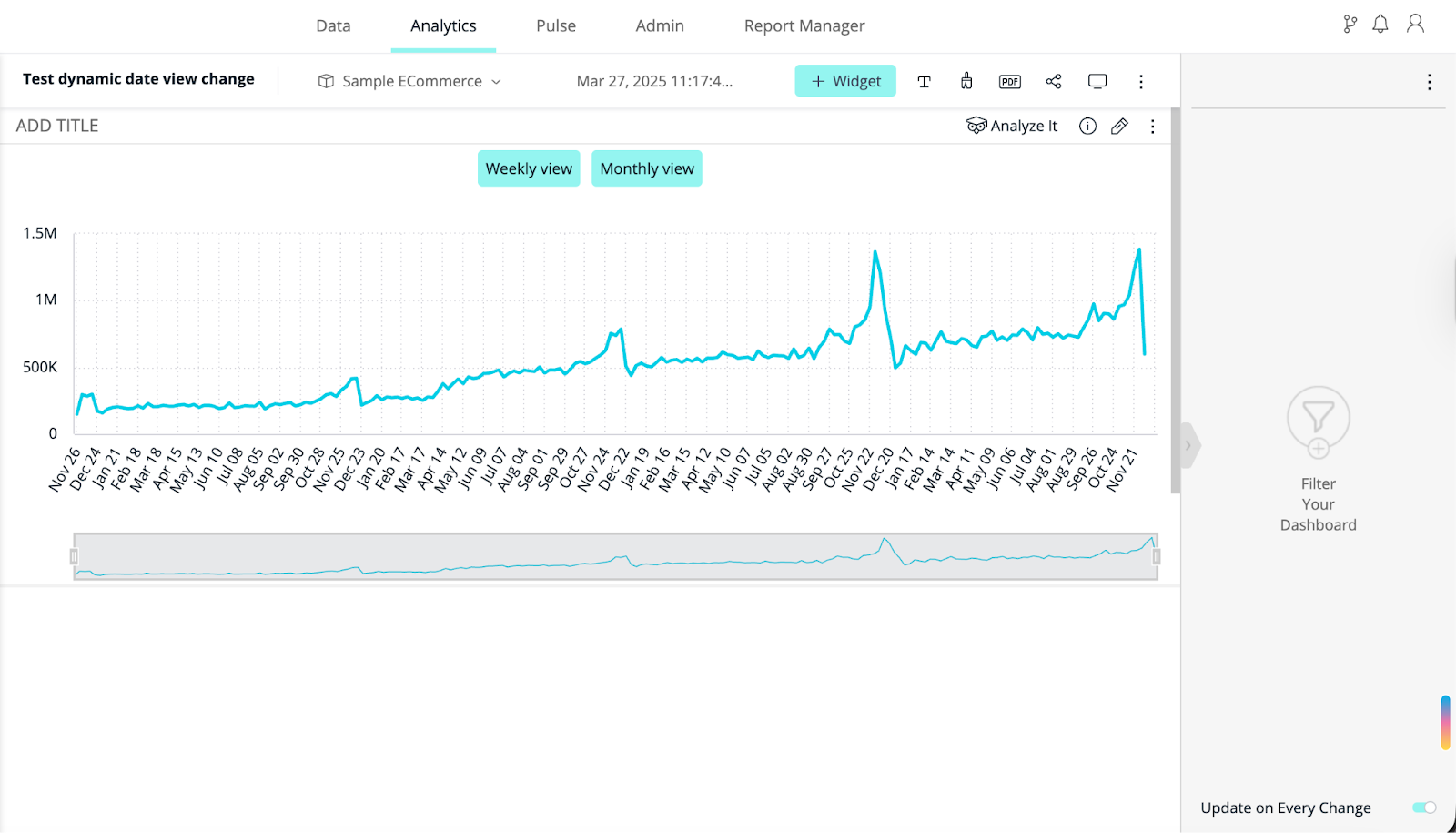Edit widget with the pencil icon
The width and height of the screenshot is (1456, 833).
click(1119, 127)
